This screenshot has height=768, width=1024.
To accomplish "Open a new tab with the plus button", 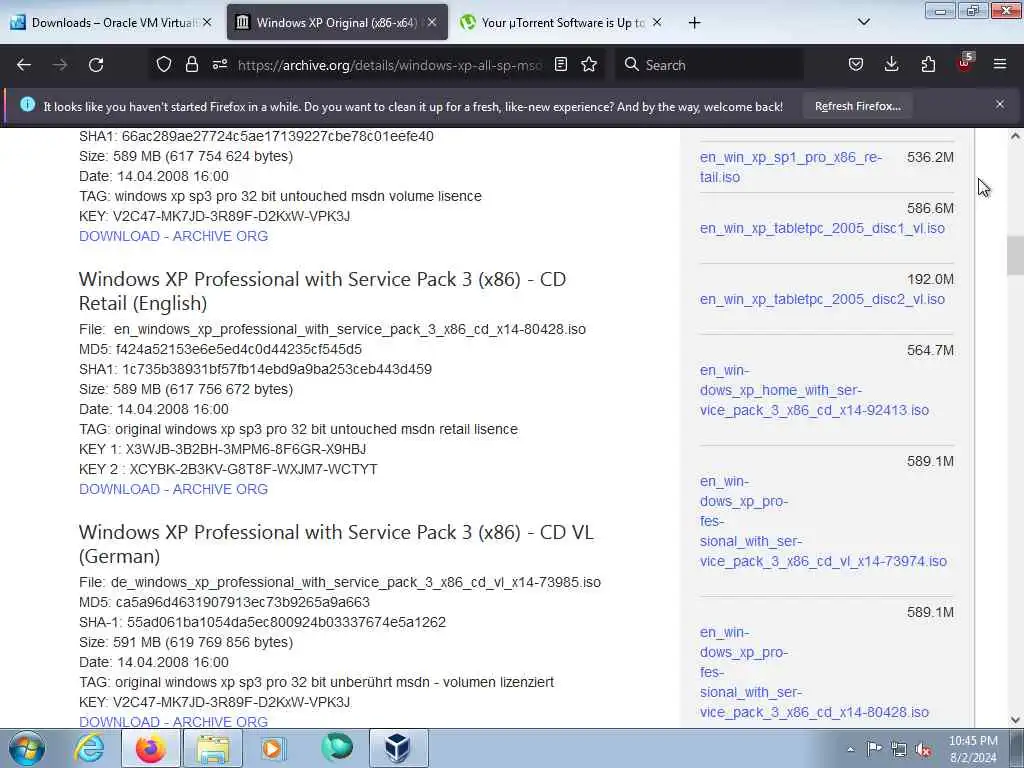I will point(694,23).
